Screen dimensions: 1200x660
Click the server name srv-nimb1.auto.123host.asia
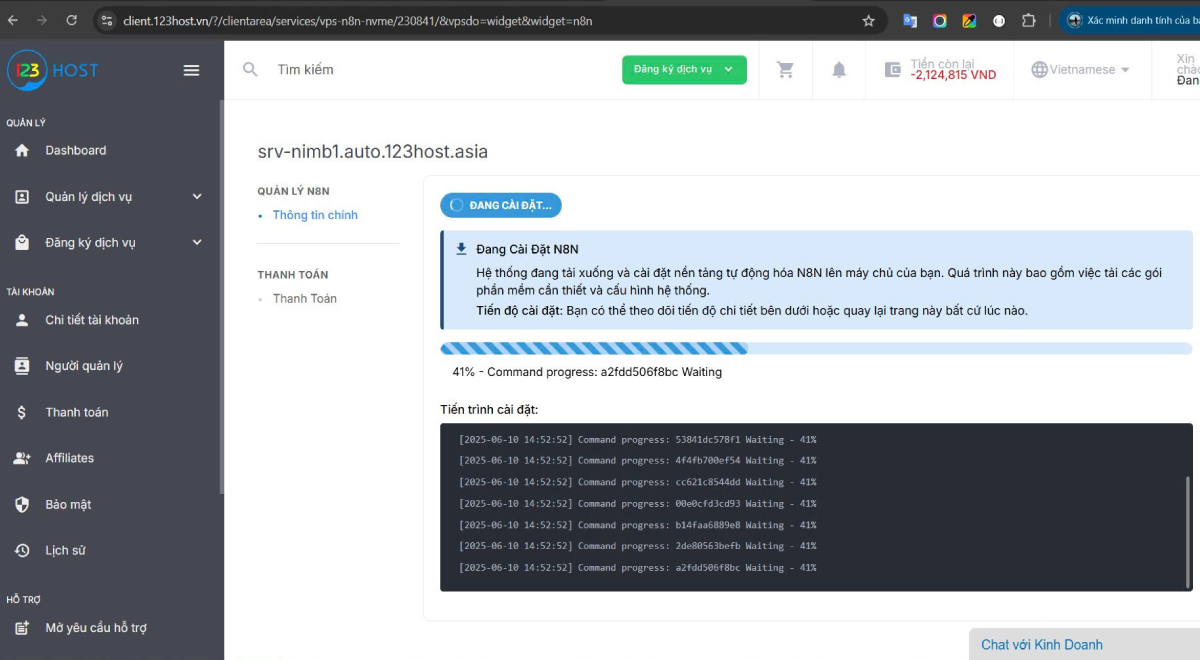tap(373, 152)
